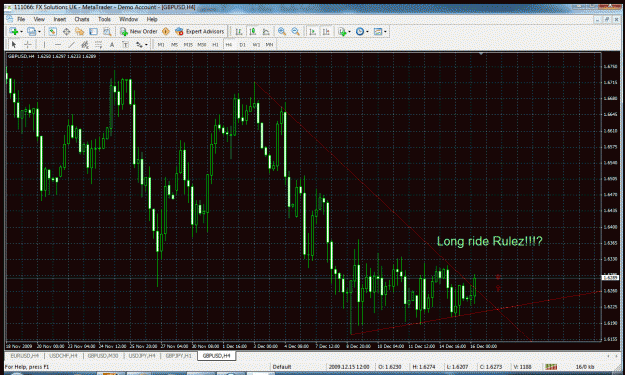Open the Insert menu
625x375 pixels.
(60, 19)
